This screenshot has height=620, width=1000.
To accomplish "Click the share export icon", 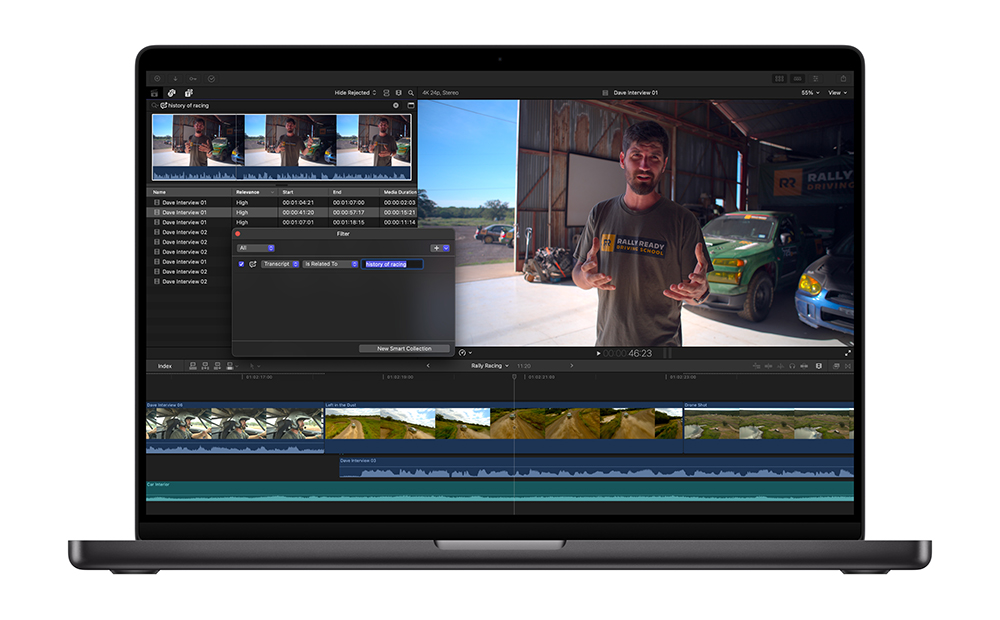I will click(x=843, y=78).
